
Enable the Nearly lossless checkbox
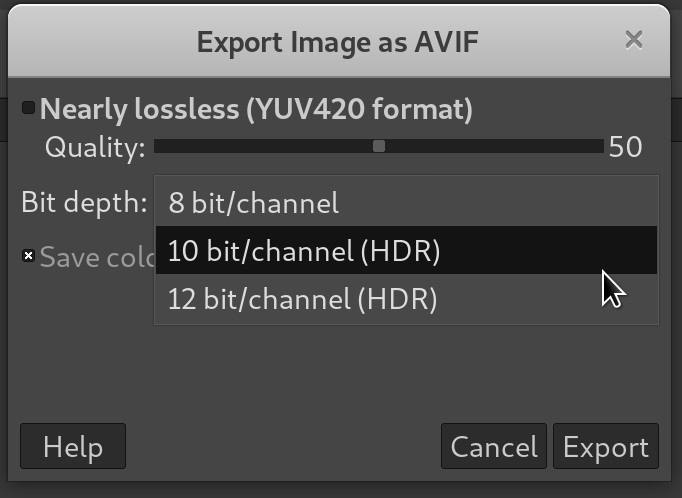tap(29, 108)
